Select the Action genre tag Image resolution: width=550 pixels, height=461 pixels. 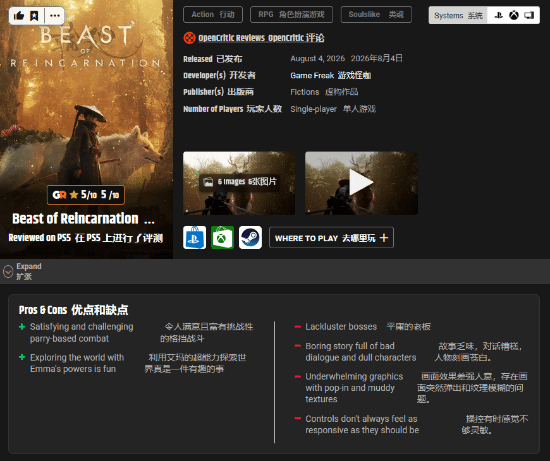click(x=213, y=15)
